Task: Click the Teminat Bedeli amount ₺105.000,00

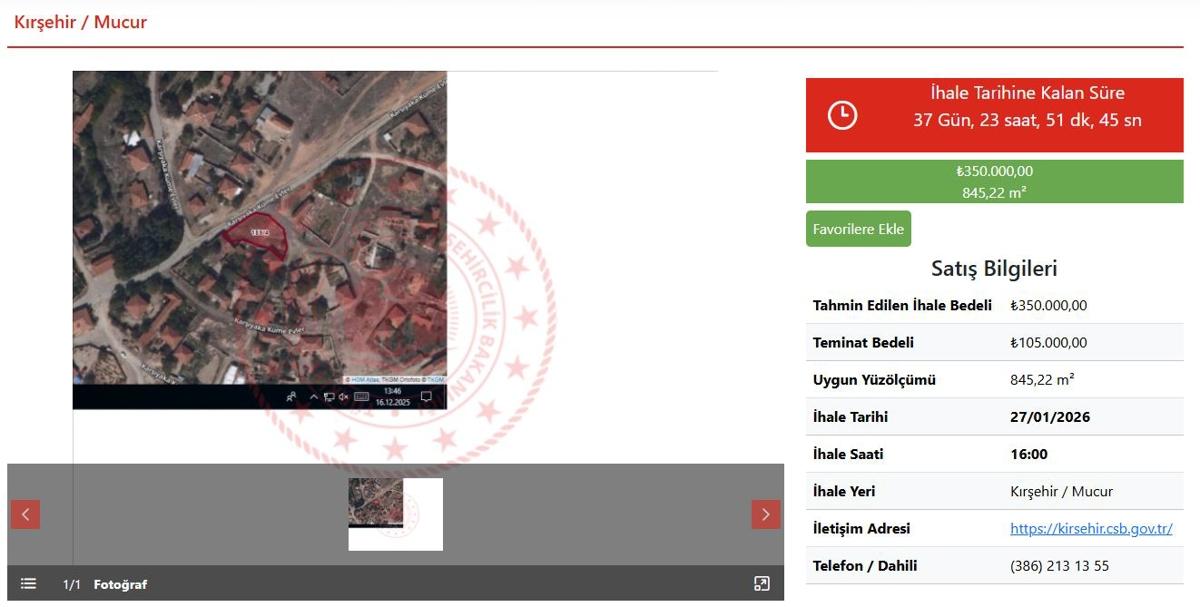Action: [1048, 343]
